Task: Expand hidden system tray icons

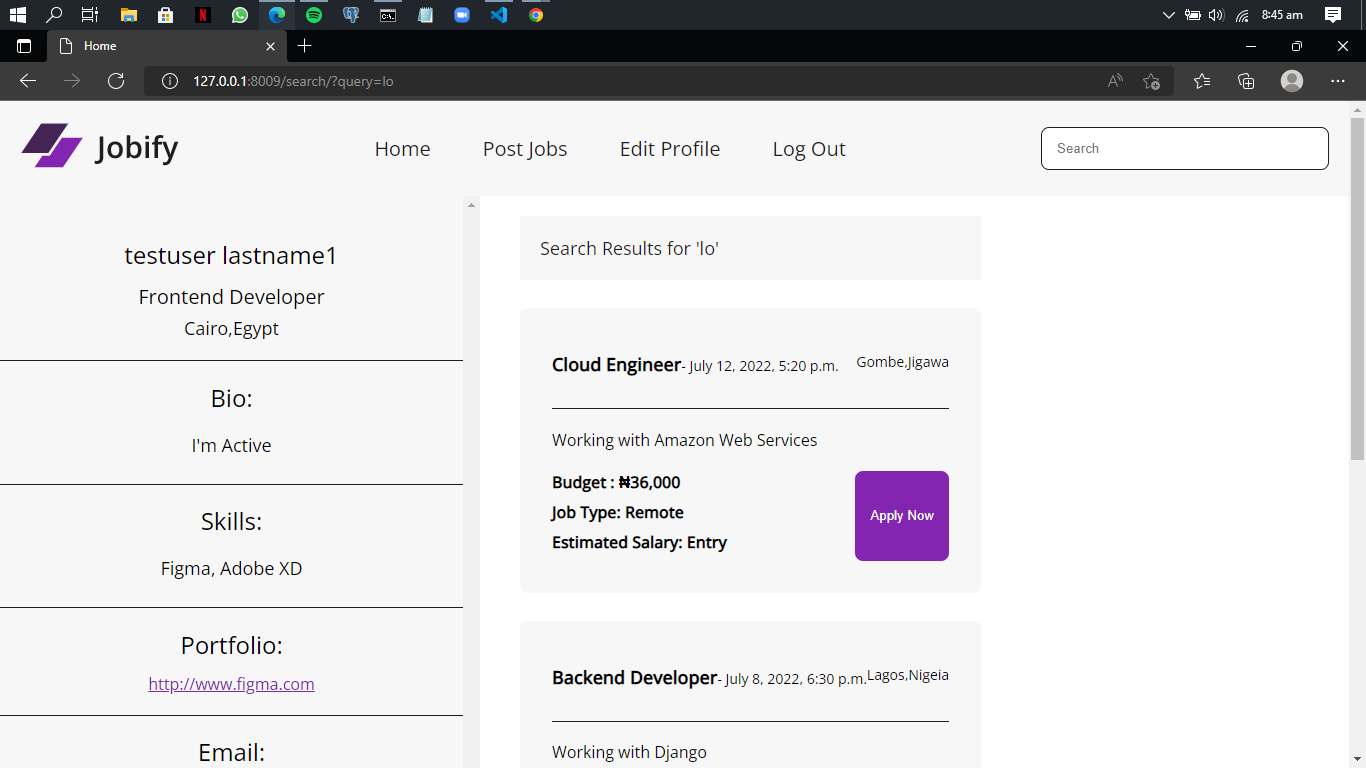Action: click(x=1167, y=15)
